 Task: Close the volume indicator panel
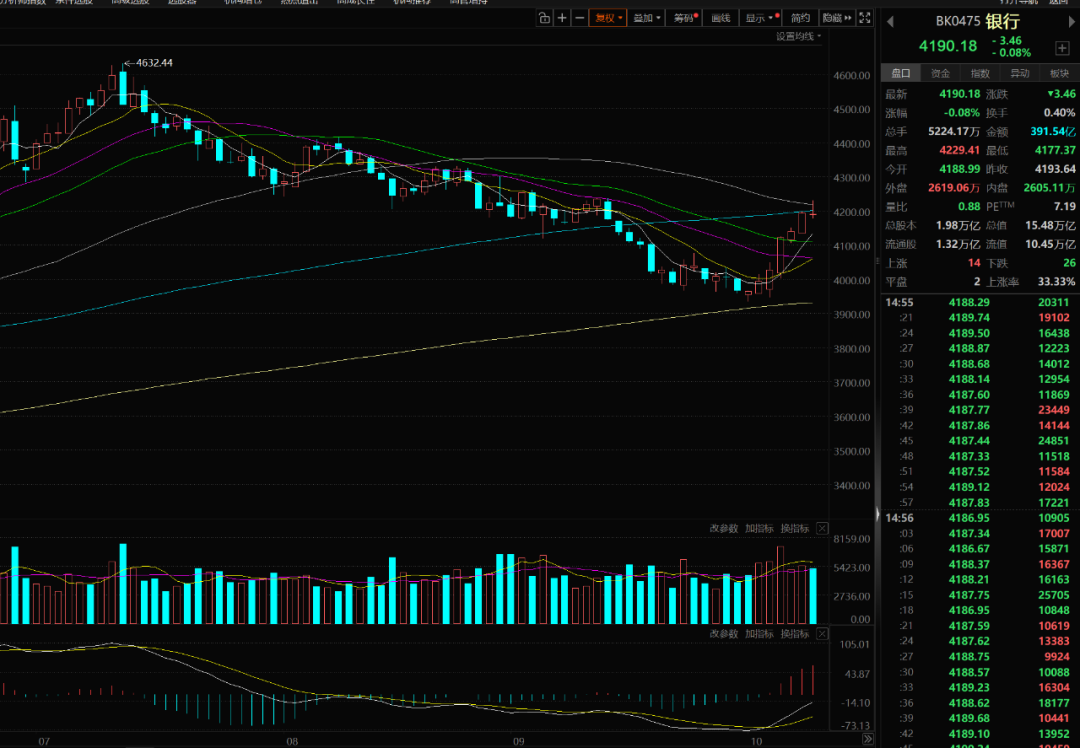point(822,528)
